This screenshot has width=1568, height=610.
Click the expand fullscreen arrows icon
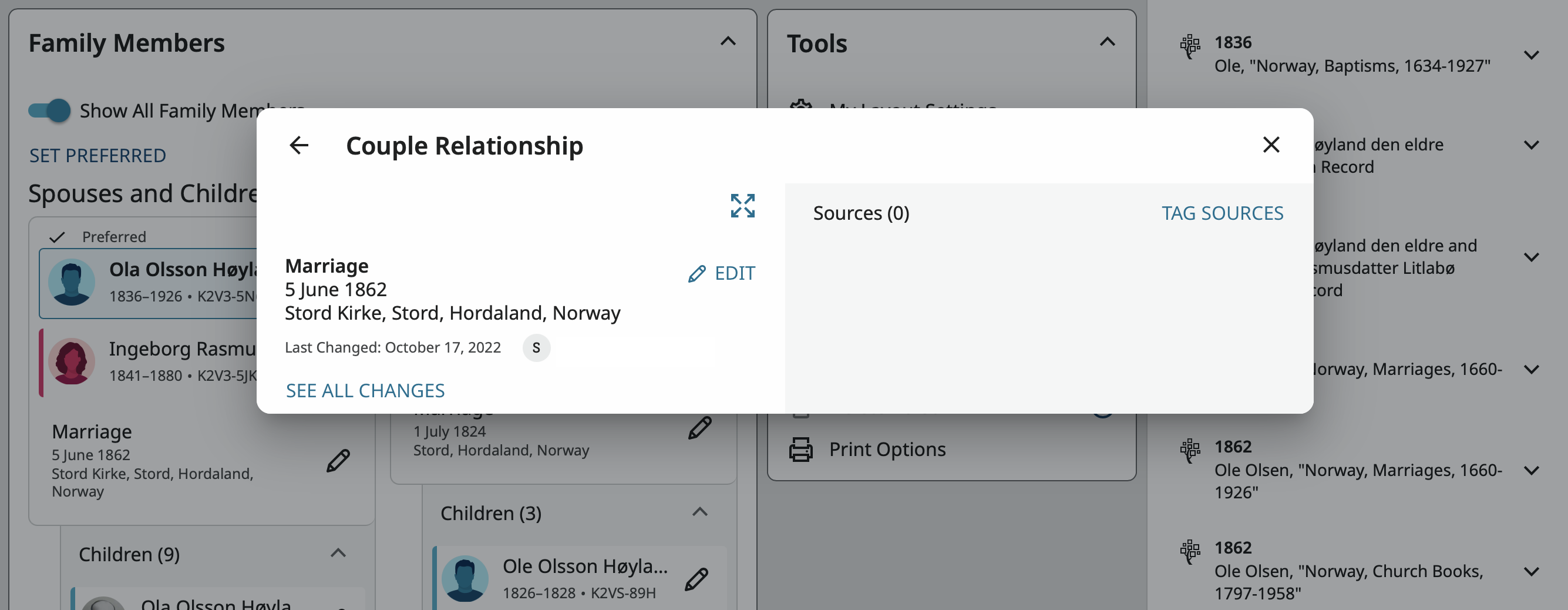743,206
